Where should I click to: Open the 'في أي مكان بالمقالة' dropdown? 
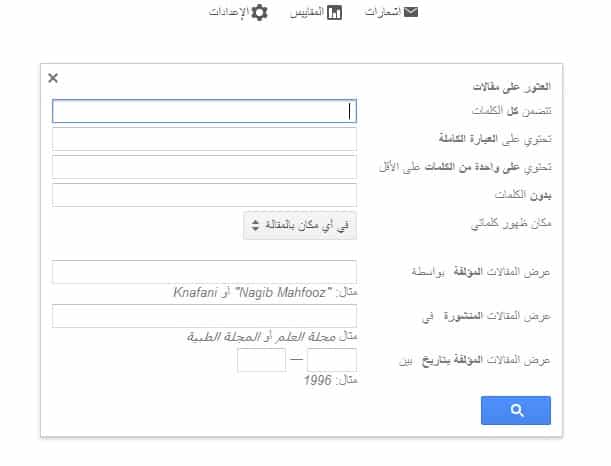[x=300, y=225]
